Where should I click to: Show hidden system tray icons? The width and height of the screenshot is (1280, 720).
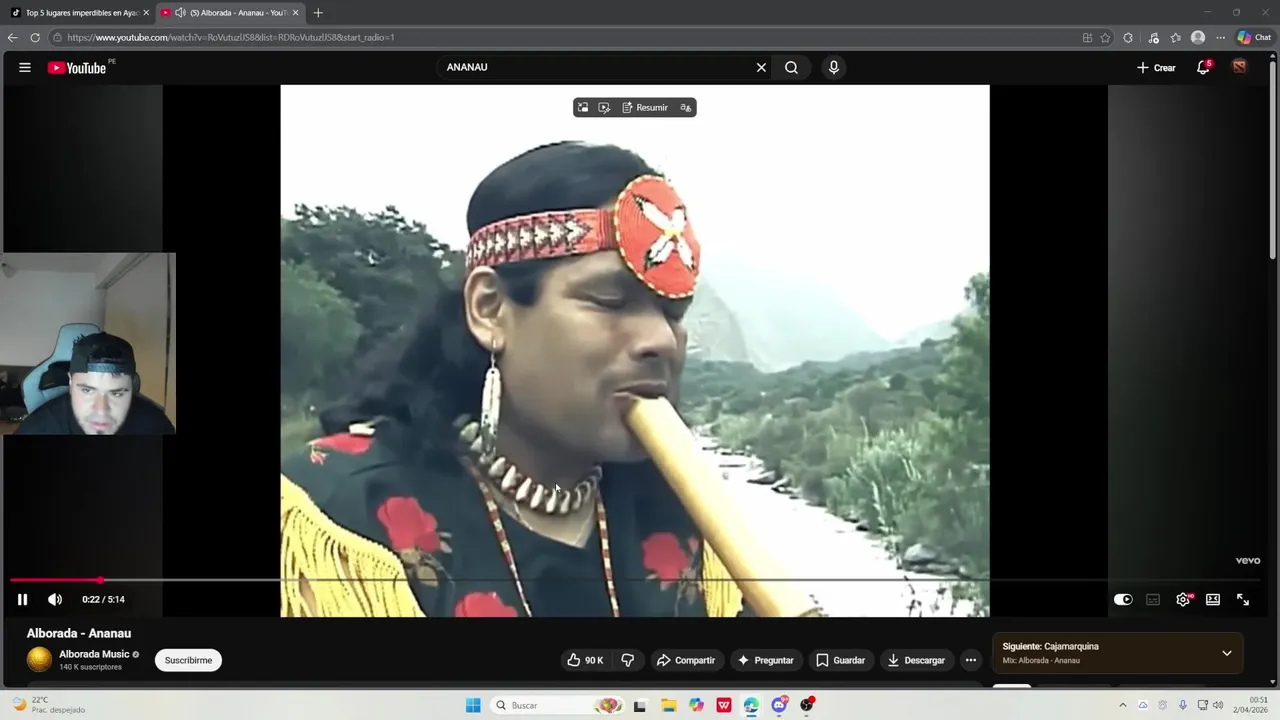pos(1122,705)
